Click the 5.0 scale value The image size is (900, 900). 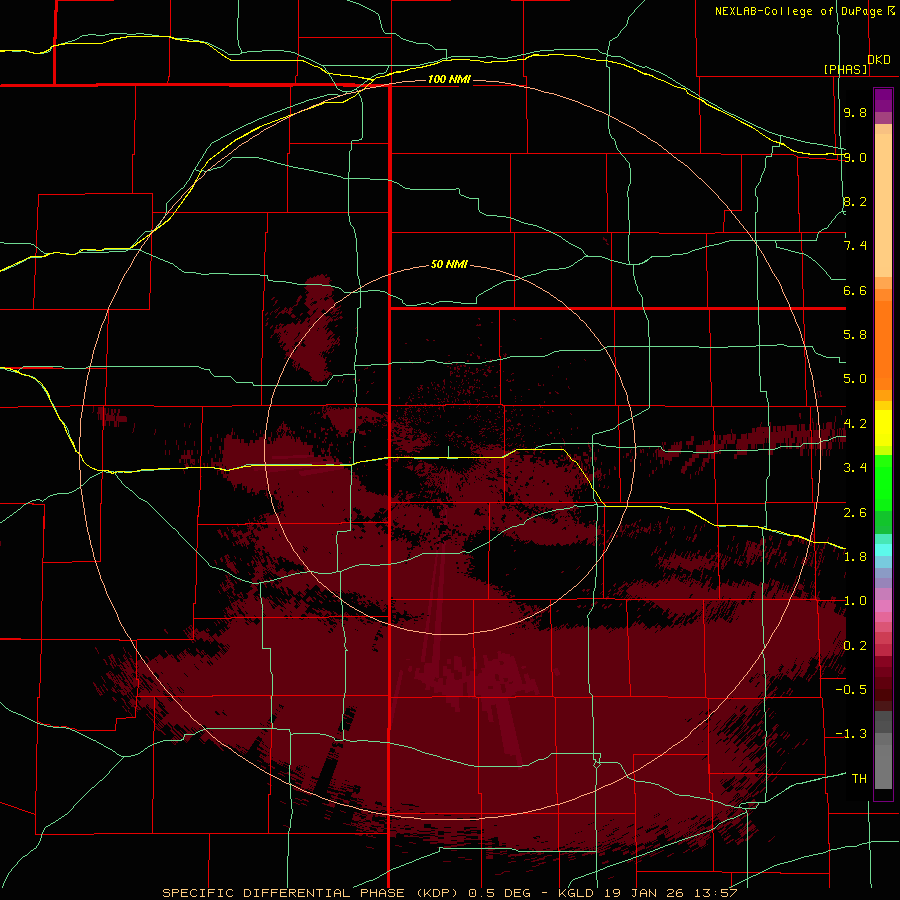855,379
